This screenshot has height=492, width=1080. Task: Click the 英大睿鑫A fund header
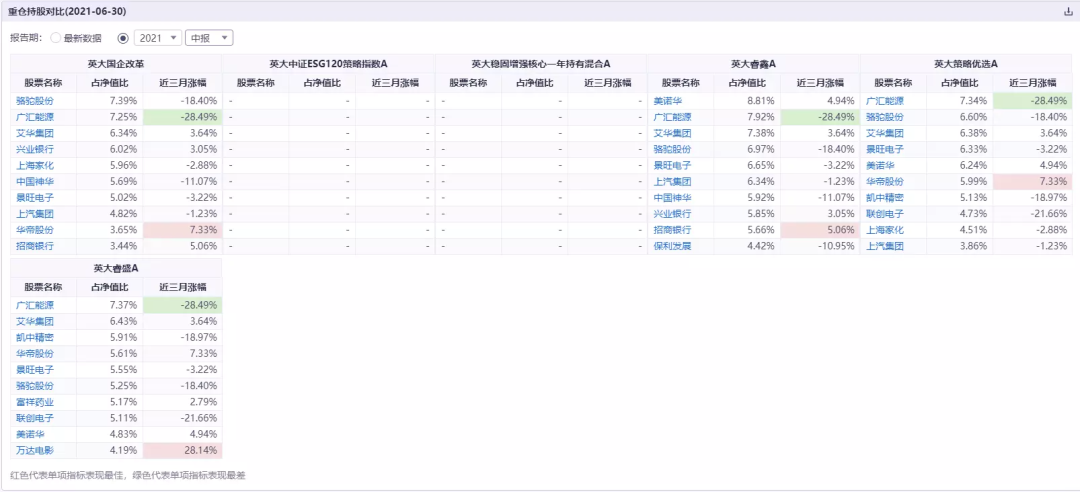[754, 64]
